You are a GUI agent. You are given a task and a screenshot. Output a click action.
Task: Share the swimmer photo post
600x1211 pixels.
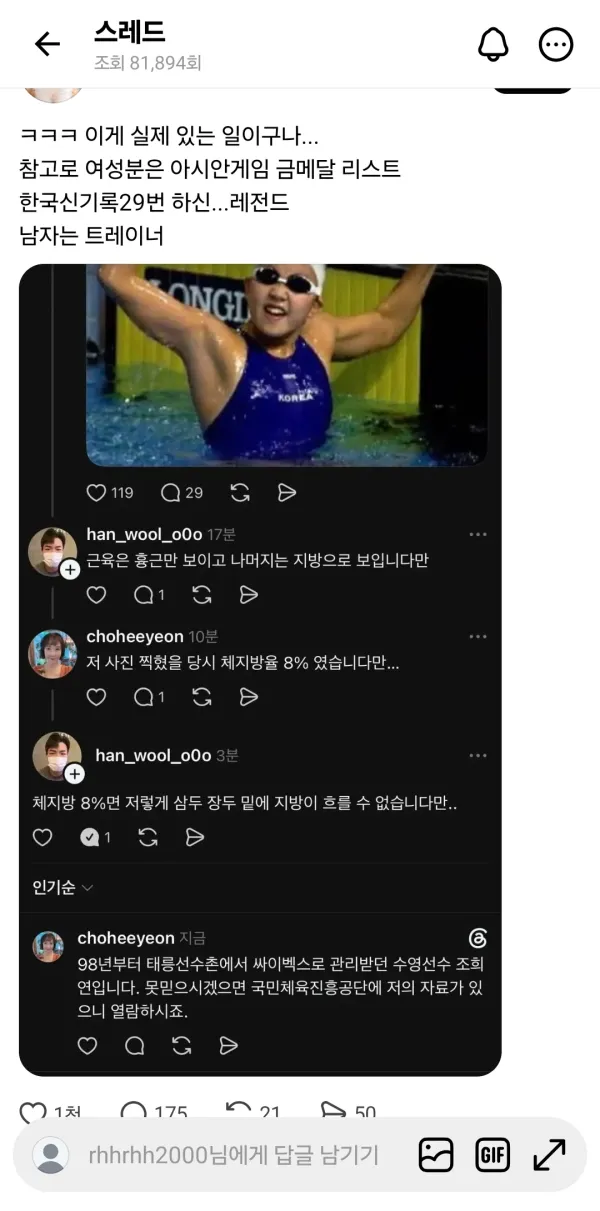[x=286, y=492]
